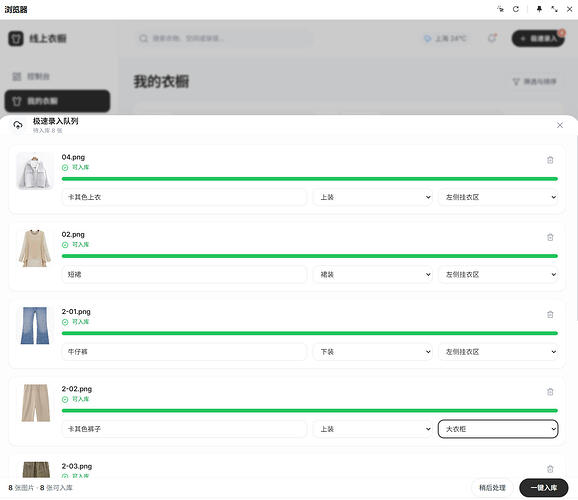Click the filename text 04.png
Image resolution: width=578 pixels, height=500 pixels.
tap(73, 157)
